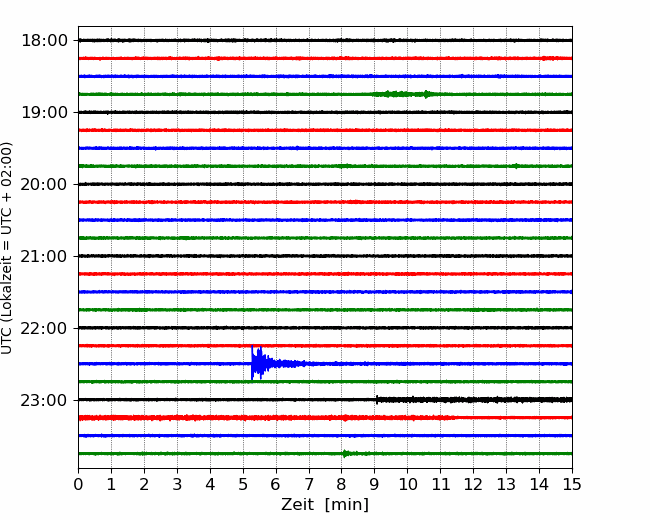This screenshot has height=520, width=650.
Task: Click x-axis tick label 6
Action: coord(276,484)
